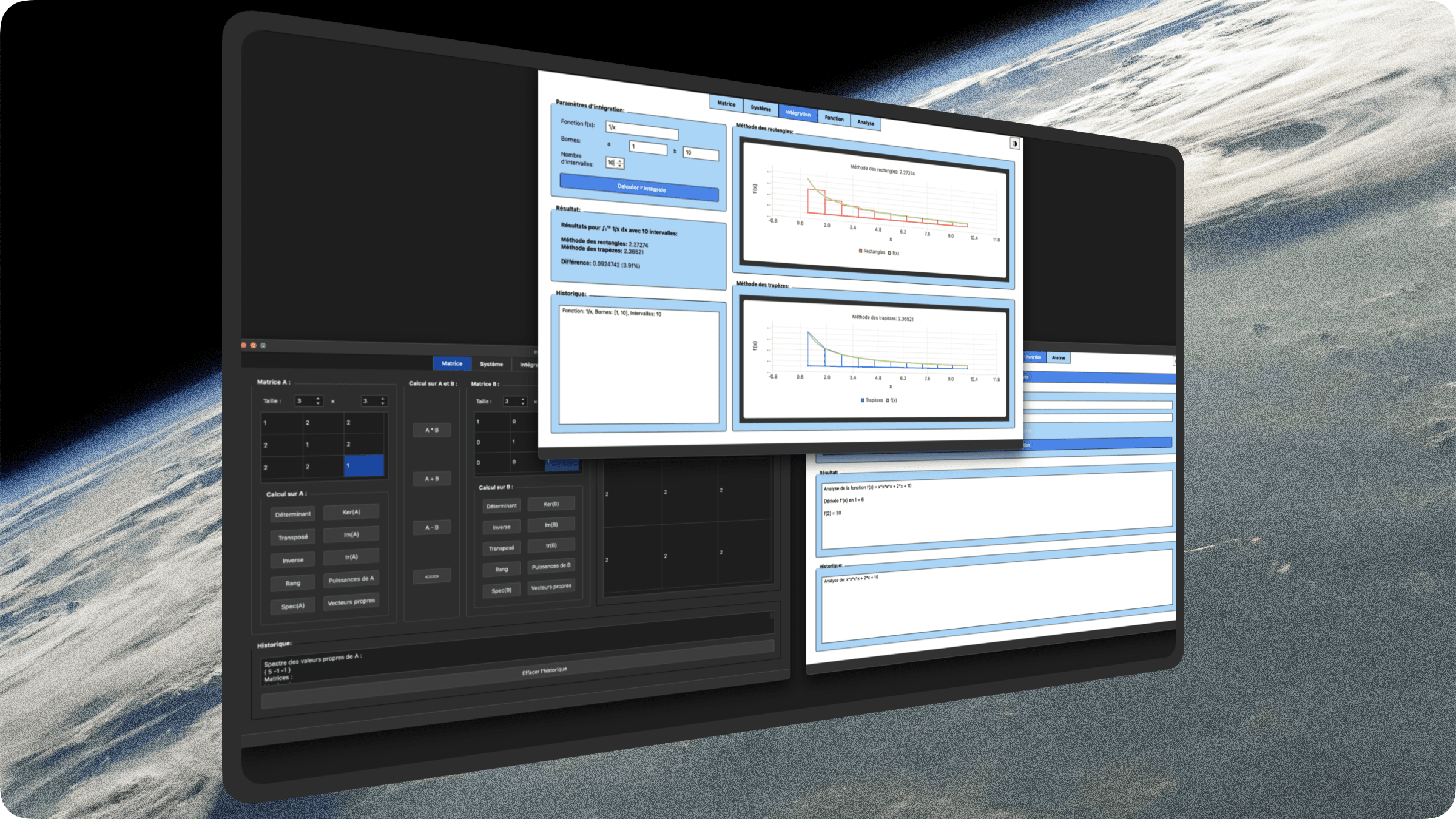Click the Rectangles legend marker

pyautogui.click(x=860, y=251)
